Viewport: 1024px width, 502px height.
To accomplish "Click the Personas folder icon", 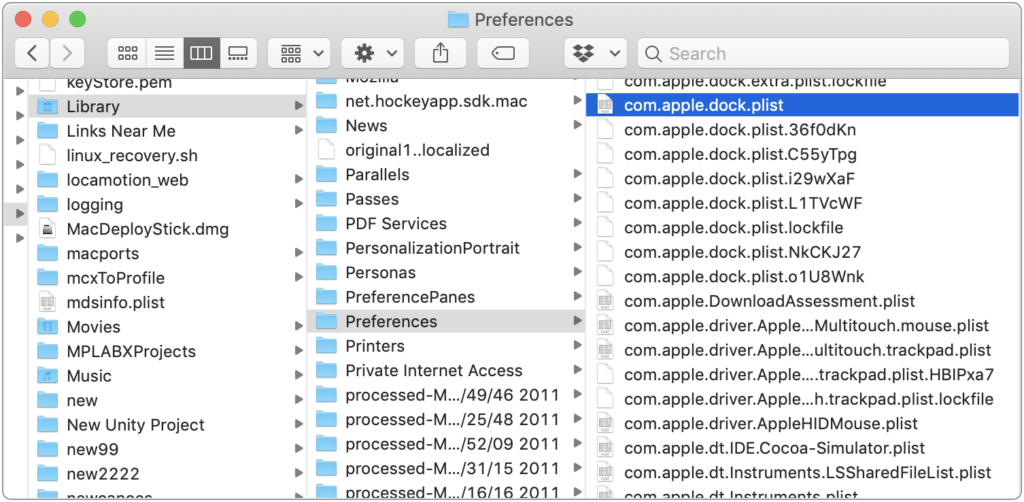I will click(327, 272).
